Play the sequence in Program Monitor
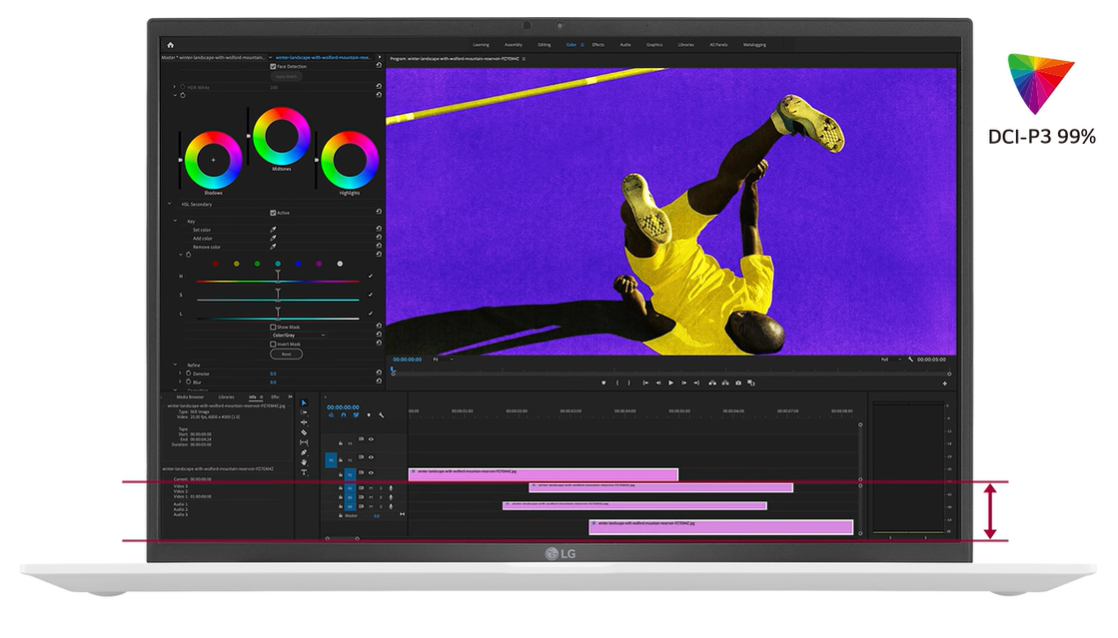Viewport: 1118px width, 638px height. (671, 383)
